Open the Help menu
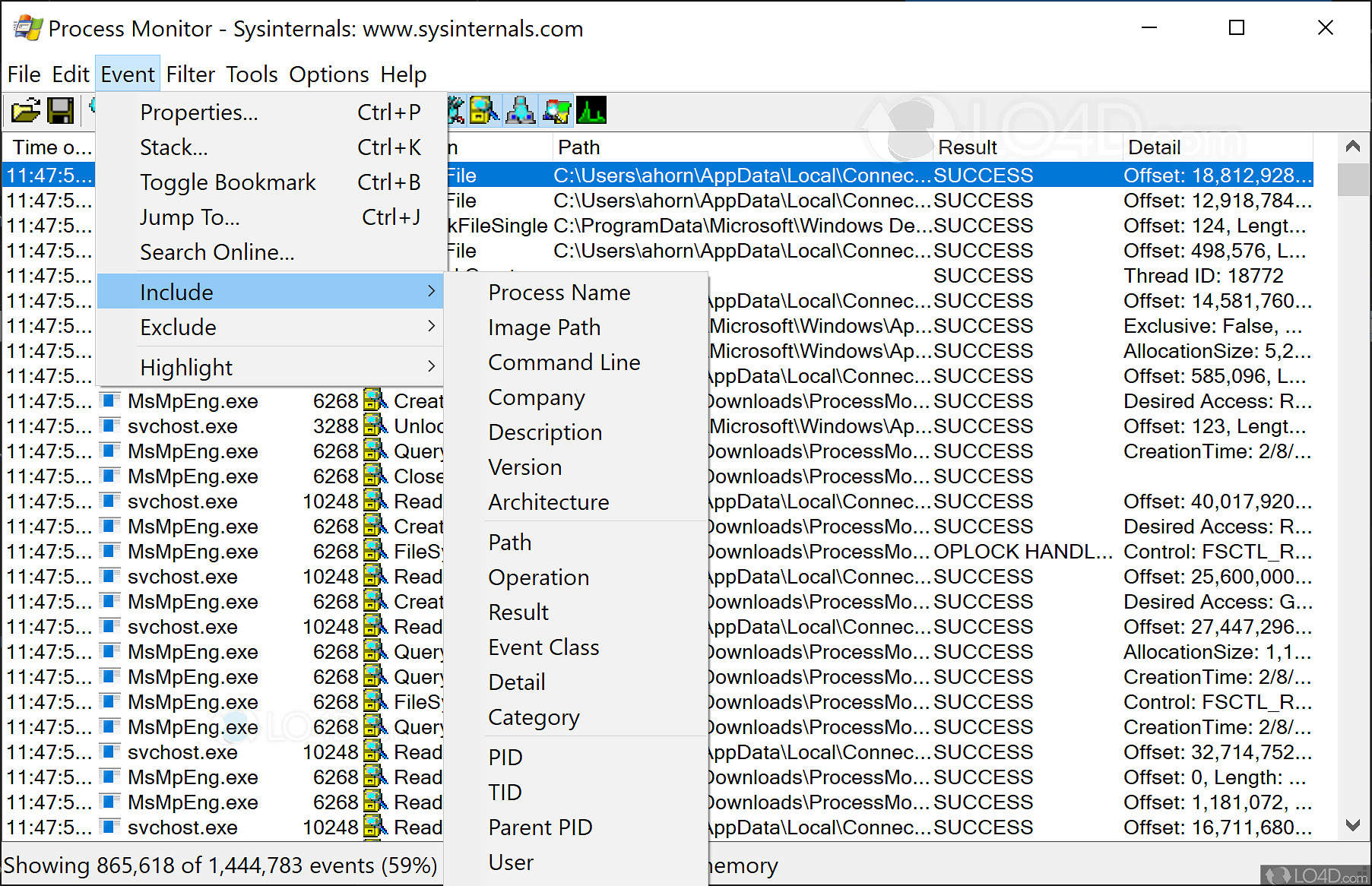This screenshot has height=886, width=1372. 404,74
